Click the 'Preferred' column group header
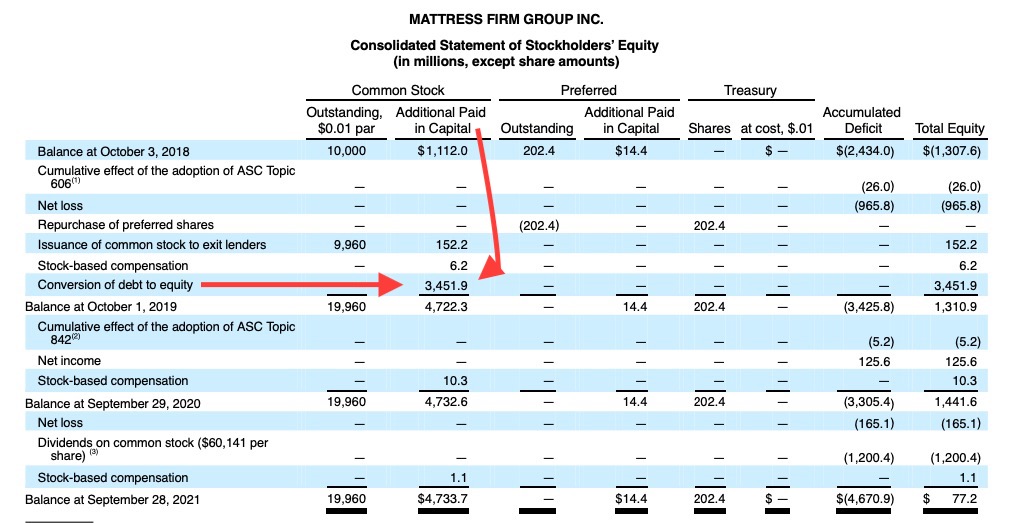This screenshot has height=523, width=1011. pyautogui.click(x=588, y=90)
